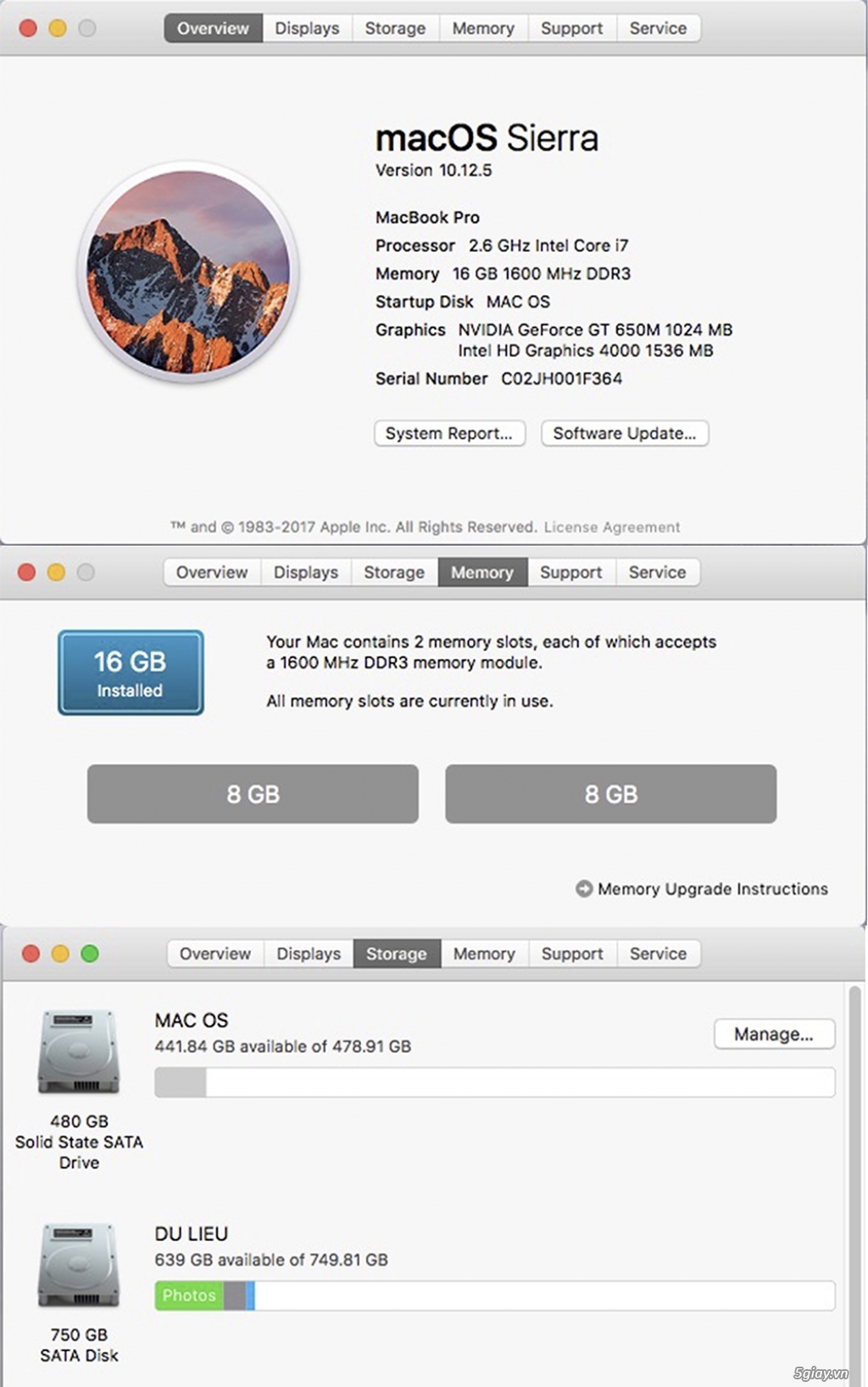Open Storage tab in Memory window

394,572
